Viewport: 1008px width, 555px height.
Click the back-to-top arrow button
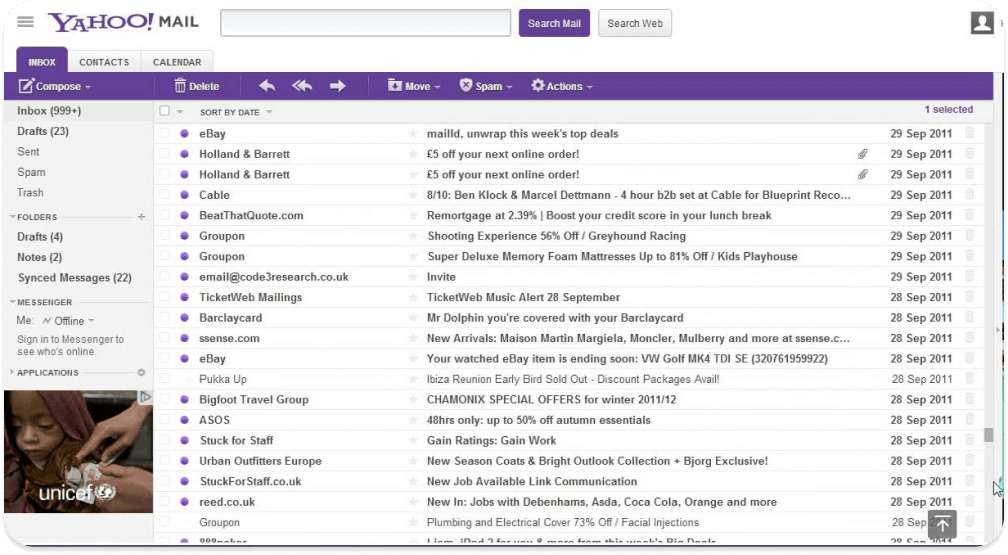pos(942,524)
